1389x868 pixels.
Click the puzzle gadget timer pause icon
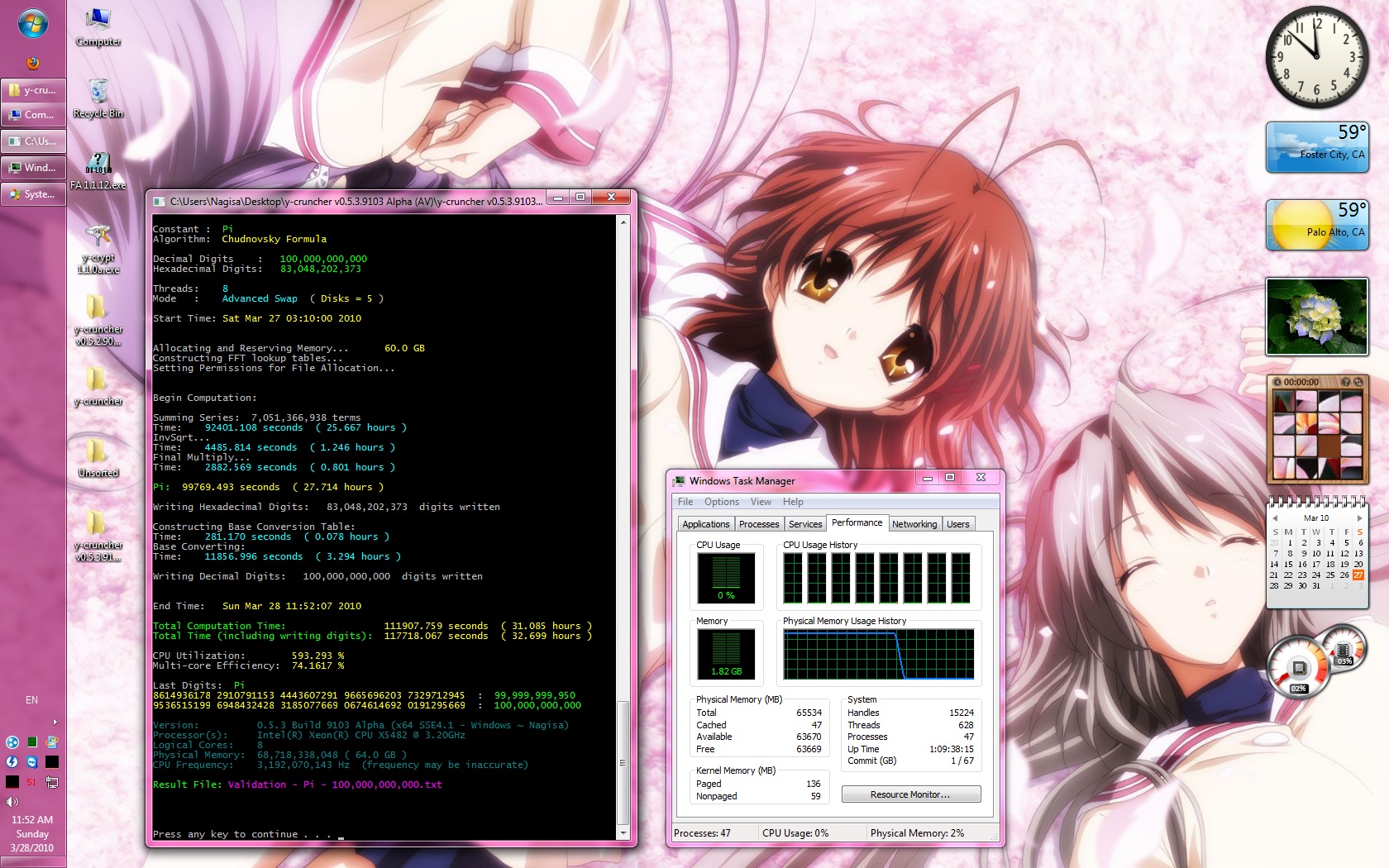(x=1277, y=382)
